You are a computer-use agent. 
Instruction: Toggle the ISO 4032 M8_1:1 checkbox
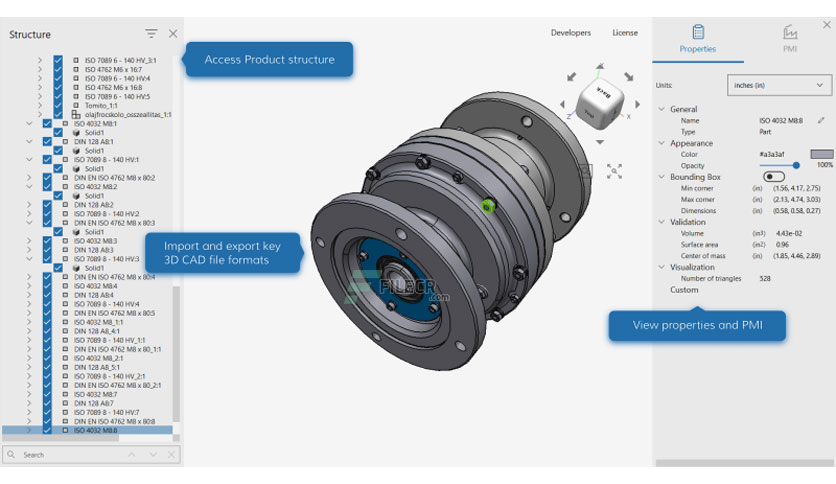(x=47, y=322)
